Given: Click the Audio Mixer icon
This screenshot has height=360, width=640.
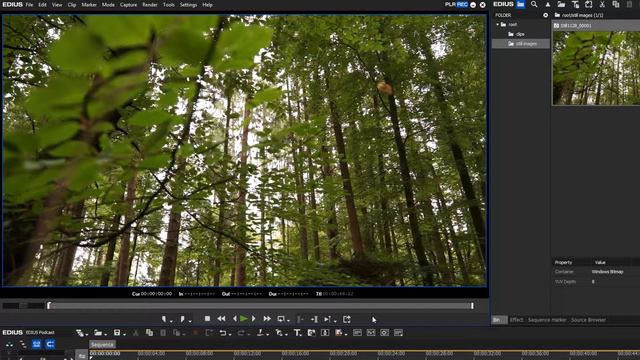Looking at the screenshot, I should click(x=325, y=333).
